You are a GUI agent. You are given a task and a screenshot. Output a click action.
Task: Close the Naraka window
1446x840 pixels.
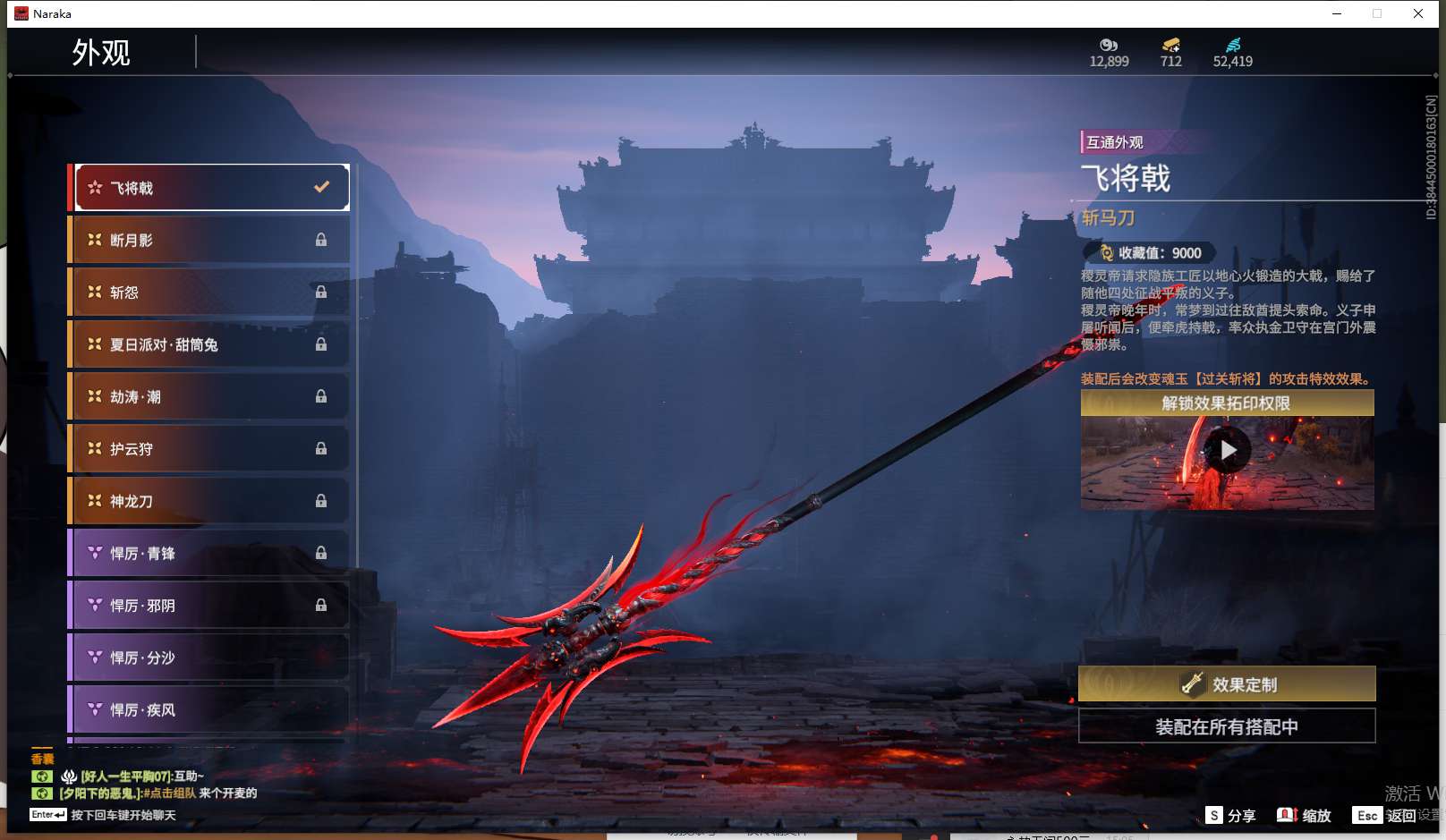1418,13
